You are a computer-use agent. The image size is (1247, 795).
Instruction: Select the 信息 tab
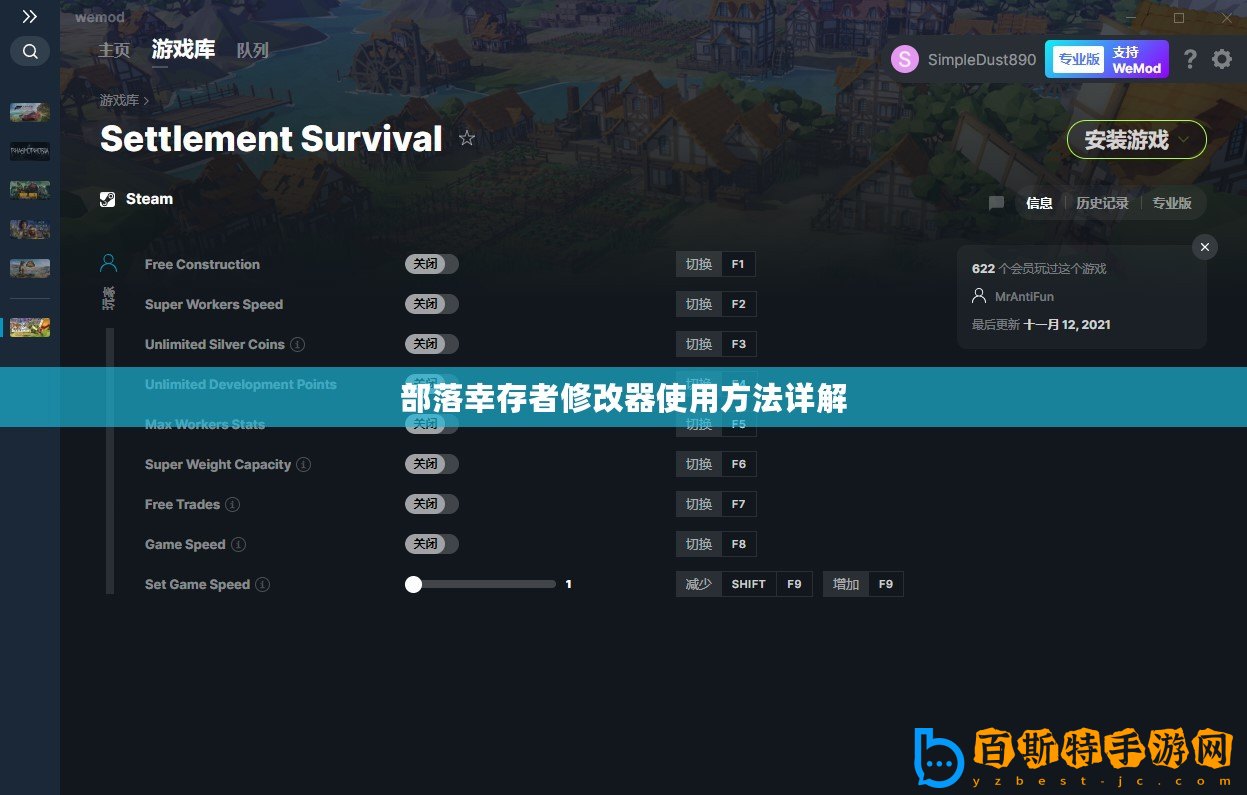(1039, 203)
